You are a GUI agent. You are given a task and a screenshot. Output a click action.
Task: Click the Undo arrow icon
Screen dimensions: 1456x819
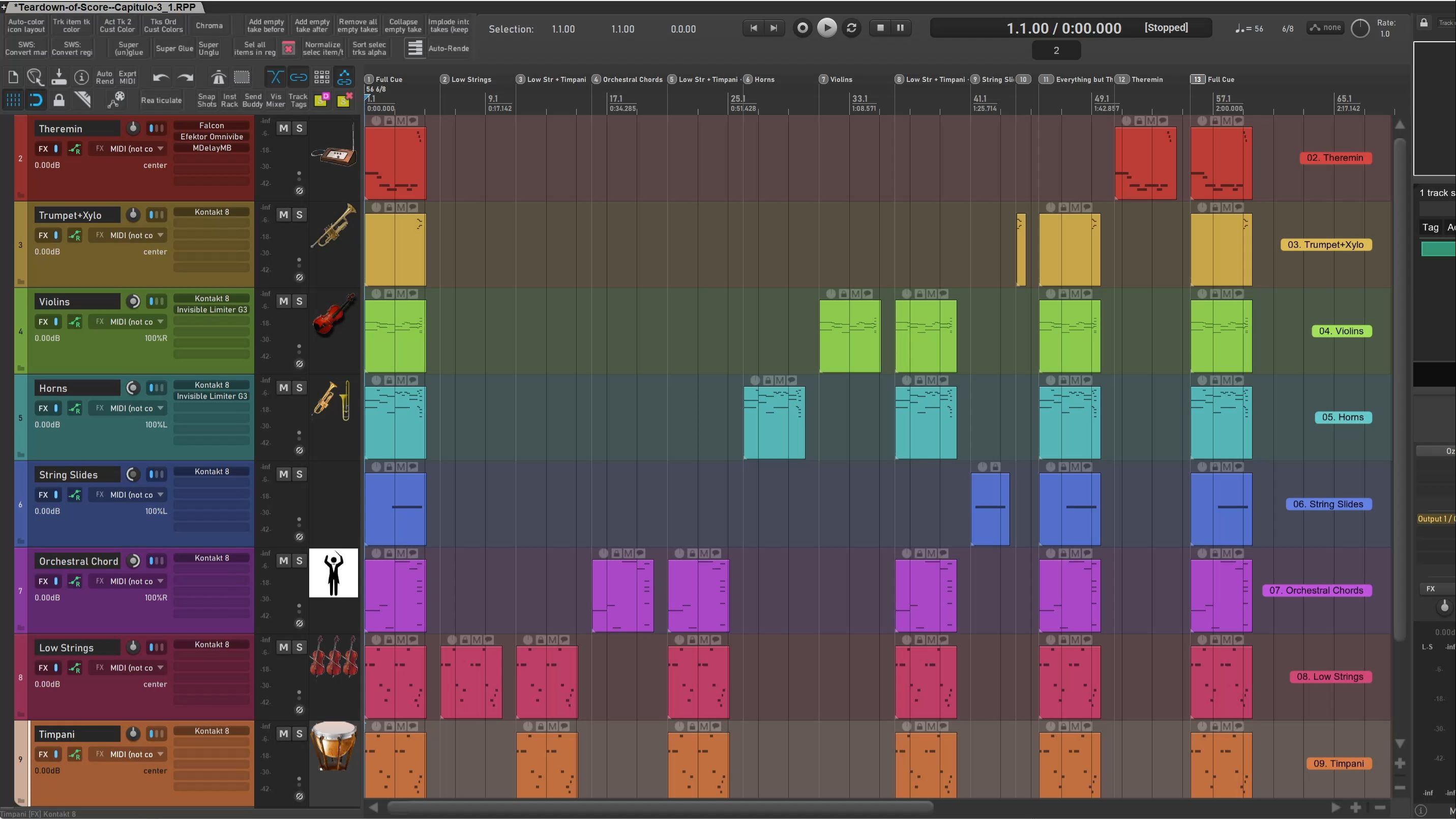pos(161,77)
